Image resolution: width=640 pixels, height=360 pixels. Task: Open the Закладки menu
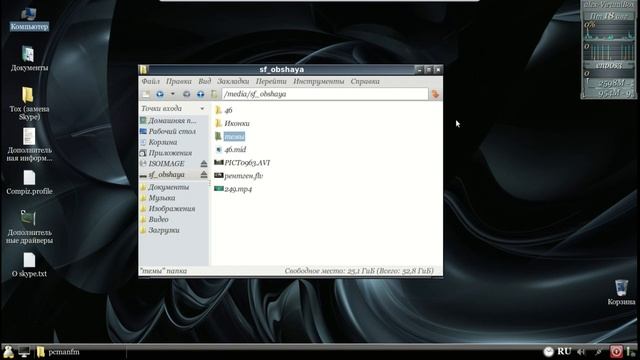233,82
